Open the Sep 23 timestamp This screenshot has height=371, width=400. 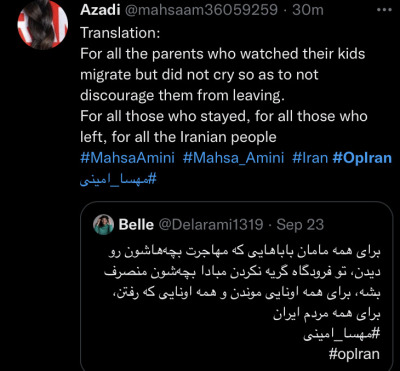pos(300,225)
